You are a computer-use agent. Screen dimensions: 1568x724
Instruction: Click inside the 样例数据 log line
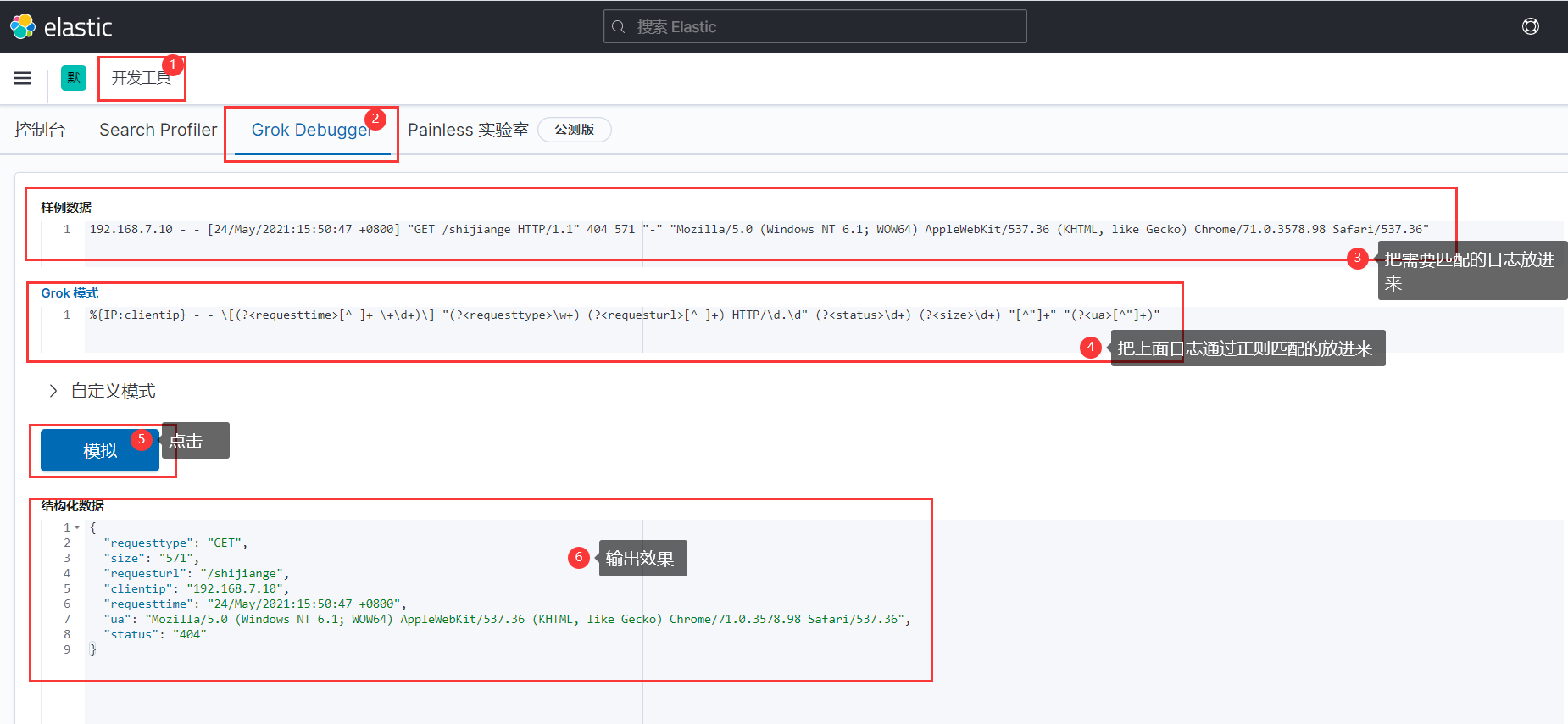coord(759,229)
